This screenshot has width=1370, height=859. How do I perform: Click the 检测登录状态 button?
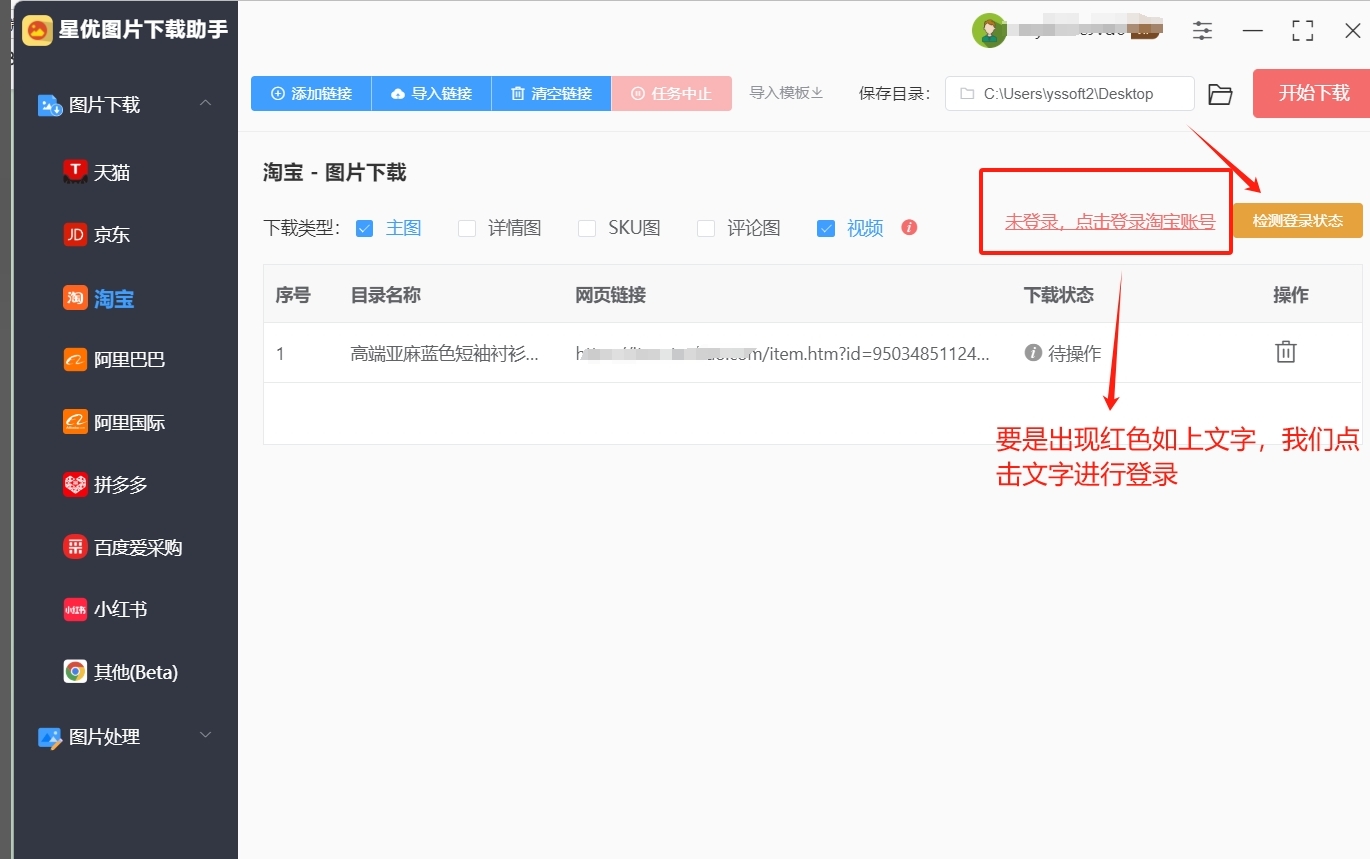(x=1298, y=221)
